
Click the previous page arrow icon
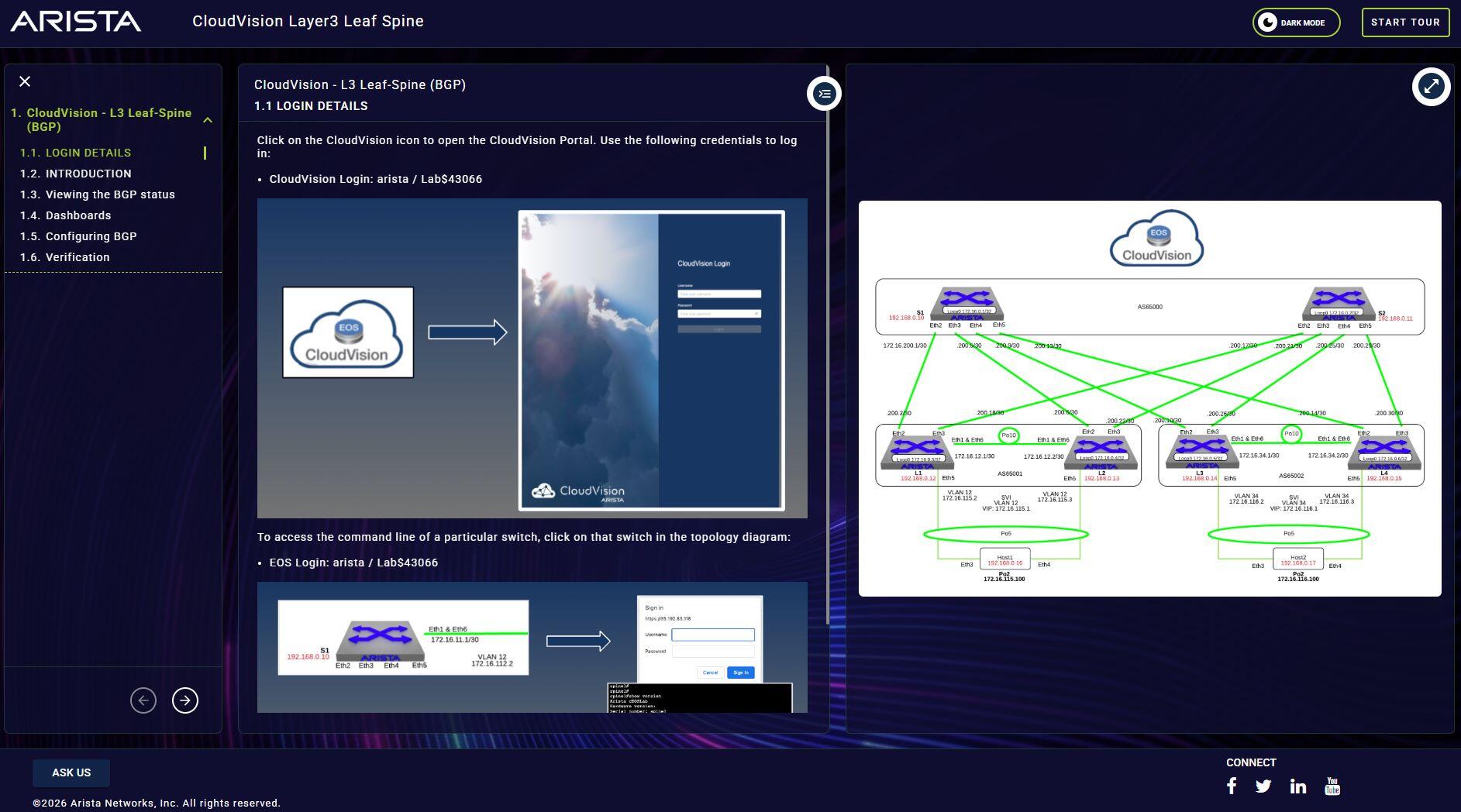pos(143,700)
